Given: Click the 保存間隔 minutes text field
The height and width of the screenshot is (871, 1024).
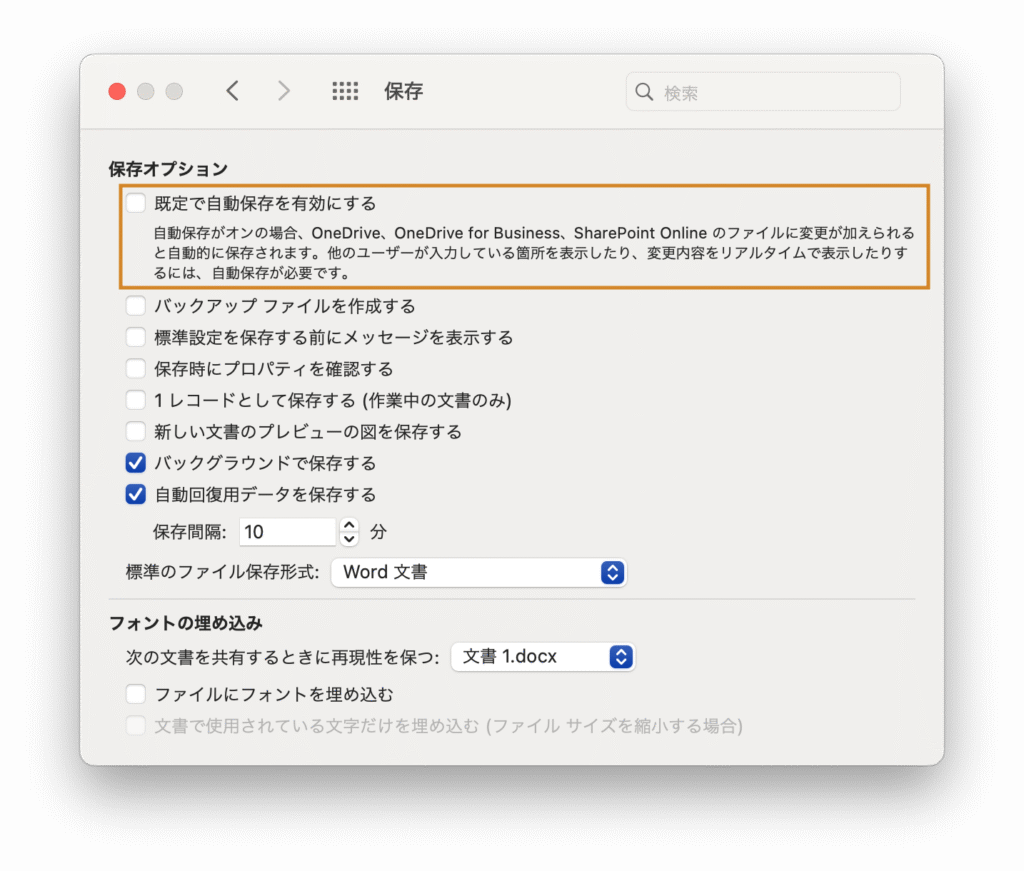Looking at the screenshot, I should point(287,532).
